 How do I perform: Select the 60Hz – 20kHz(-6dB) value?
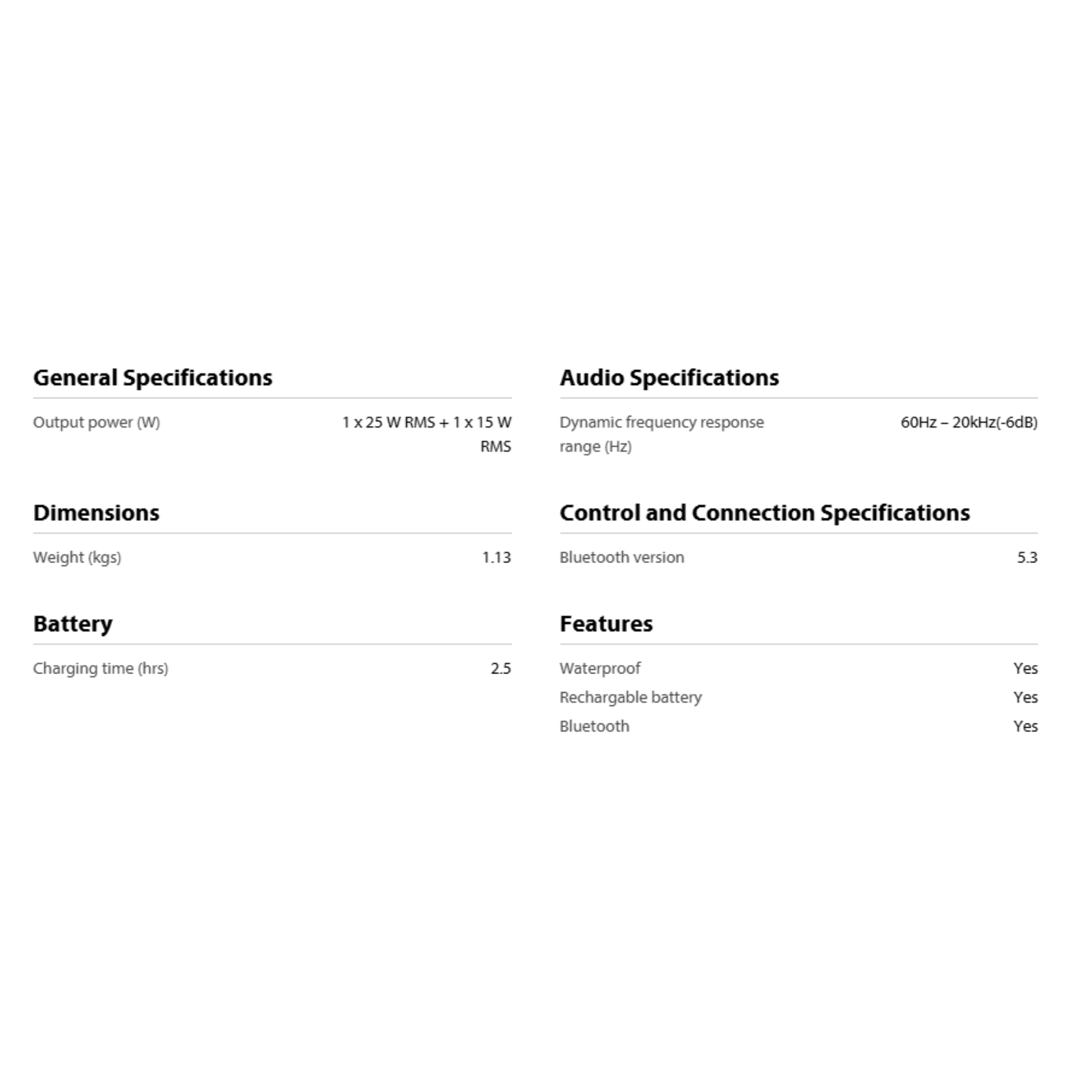pos(969,422)
